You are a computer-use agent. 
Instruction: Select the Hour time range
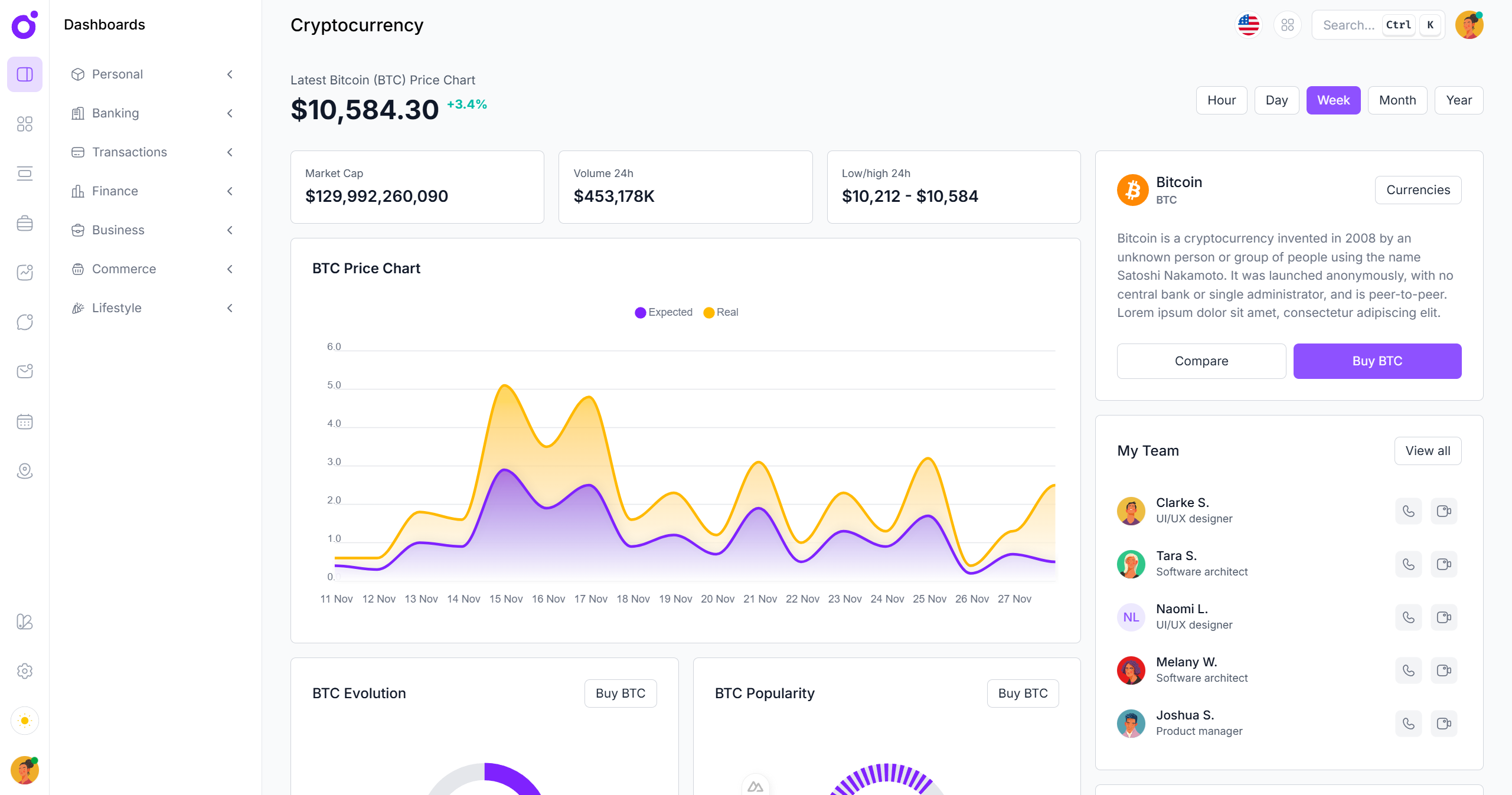click(x=1222, y=100)
